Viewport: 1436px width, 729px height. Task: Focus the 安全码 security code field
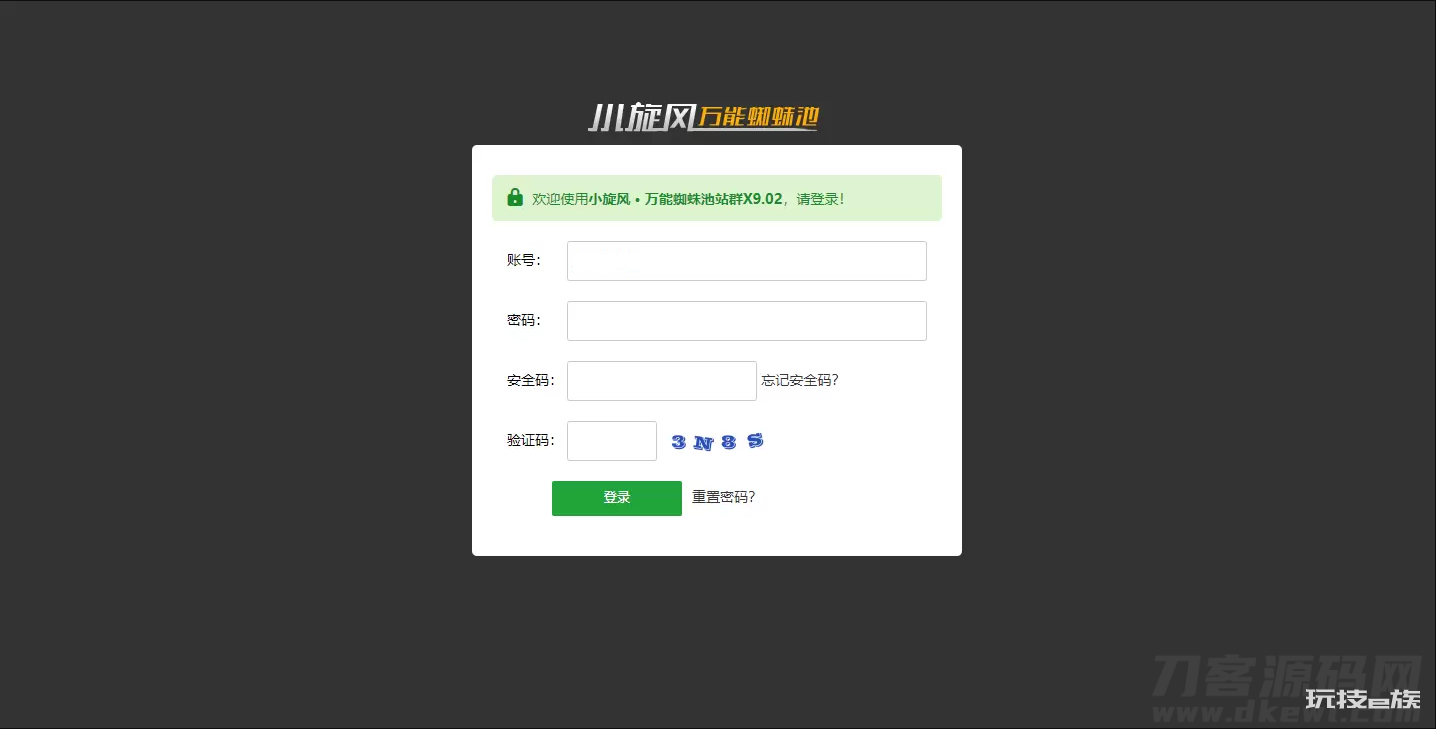pos(662,381)
